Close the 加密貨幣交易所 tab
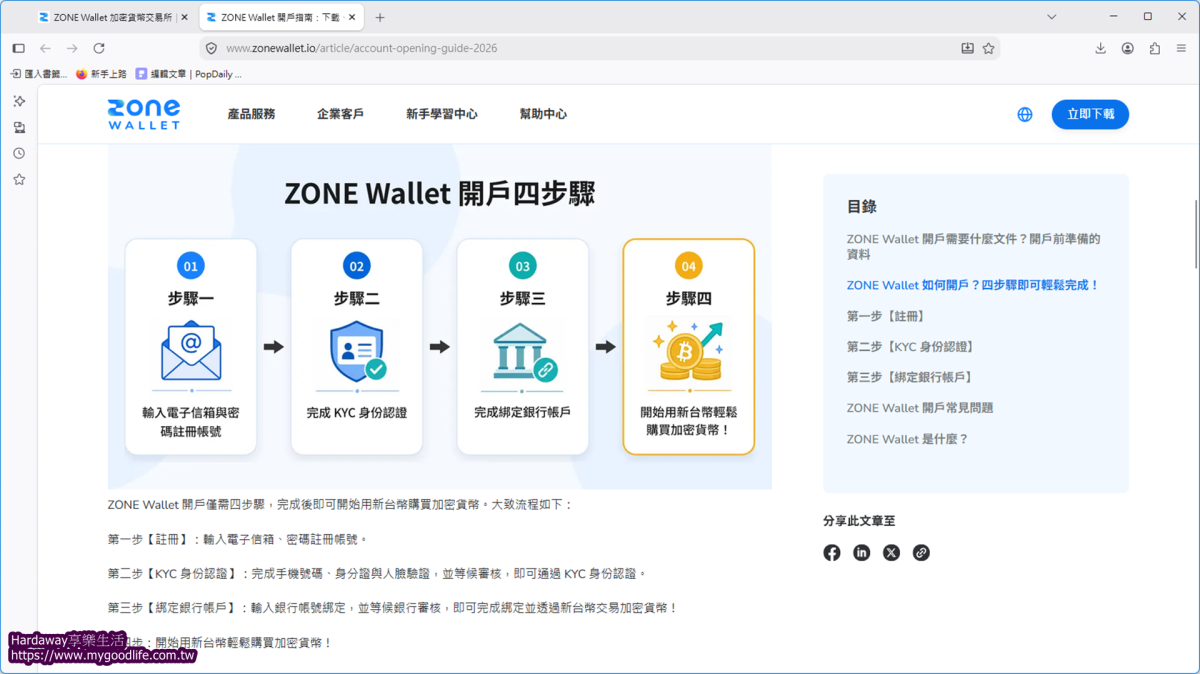The height and width of the screenshot is (674, 1200). (185, 17)
